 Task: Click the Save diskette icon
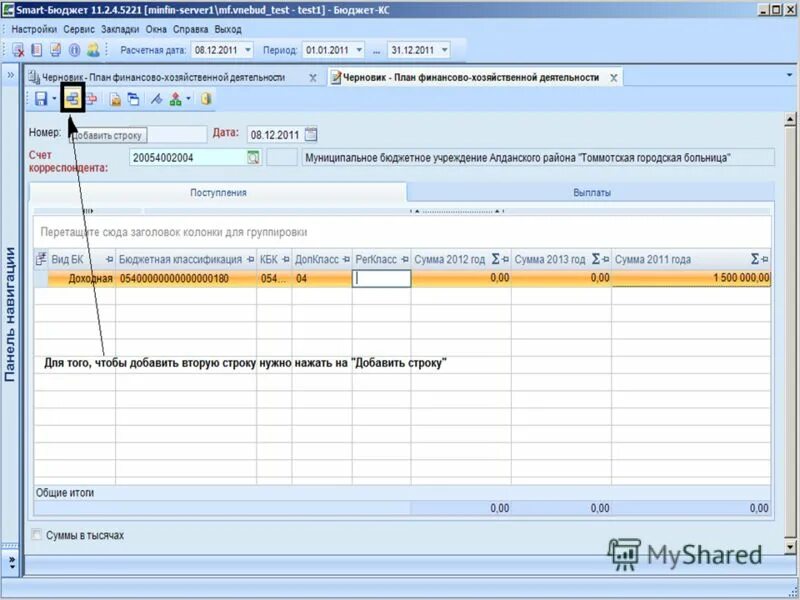click(x=41, y=98)
